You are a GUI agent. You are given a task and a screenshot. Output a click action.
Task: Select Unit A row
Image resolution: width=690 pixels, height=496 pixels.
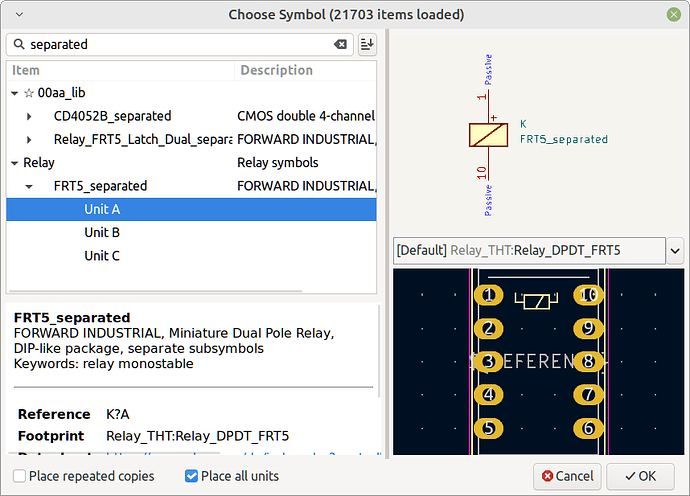(191, 209)
